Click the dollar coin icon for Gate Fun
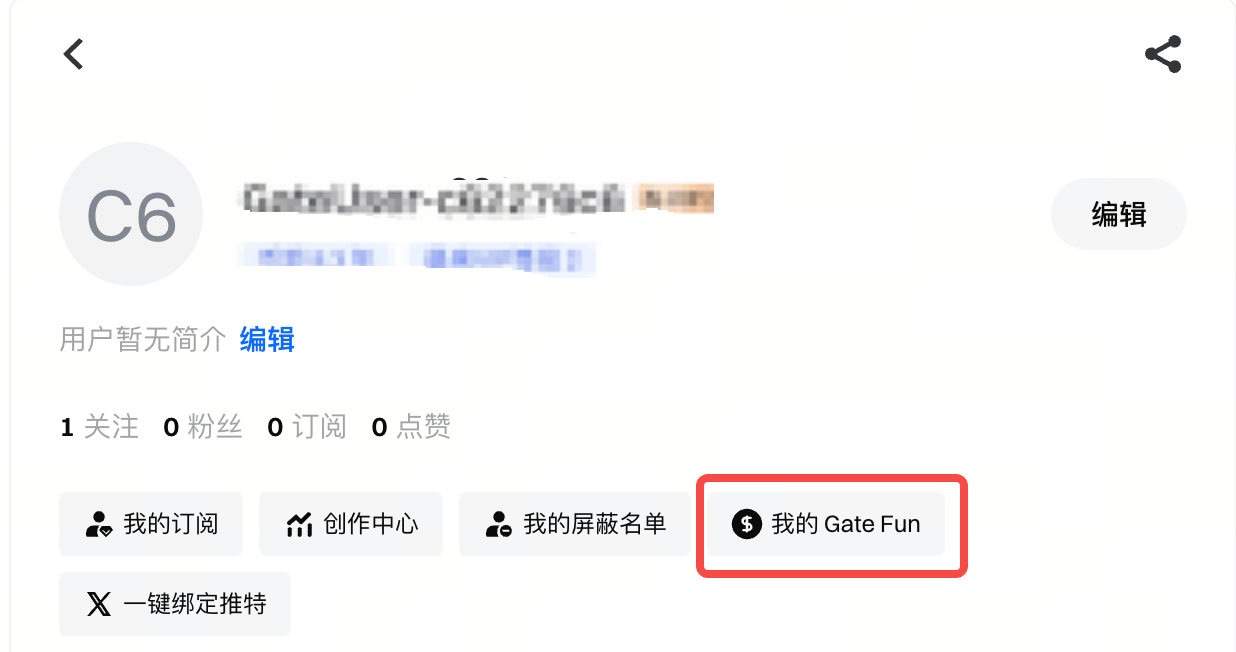This screenshot has width=1236, height=652. tap(747, 524)
